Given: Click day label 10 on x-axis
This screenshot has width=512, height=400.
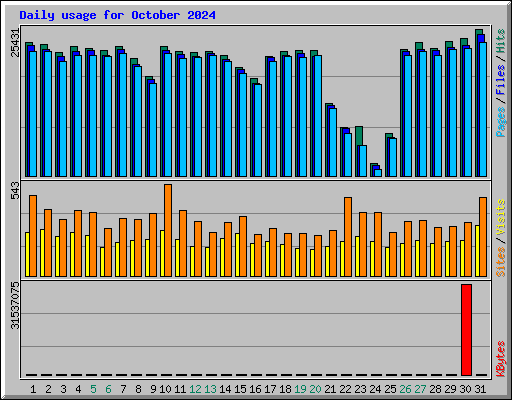Looking at the screenshot, I should pos(165,389).
